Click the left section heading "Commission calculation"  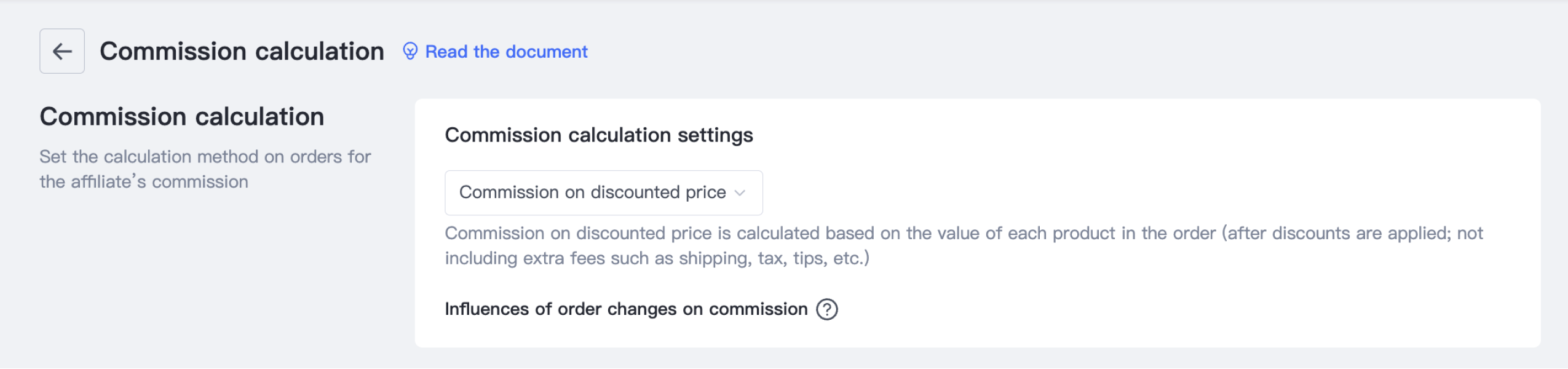pos(182,117)
